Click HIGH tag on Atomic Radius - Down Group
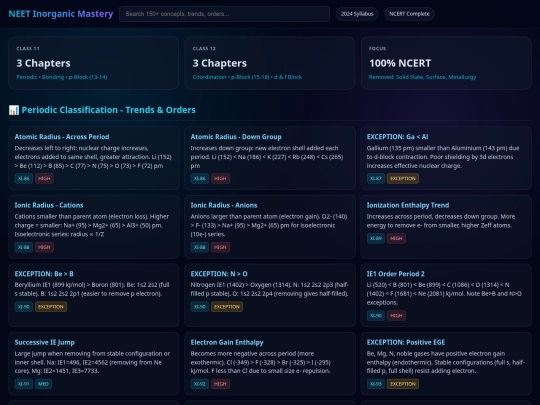 [x=220, y=178]
